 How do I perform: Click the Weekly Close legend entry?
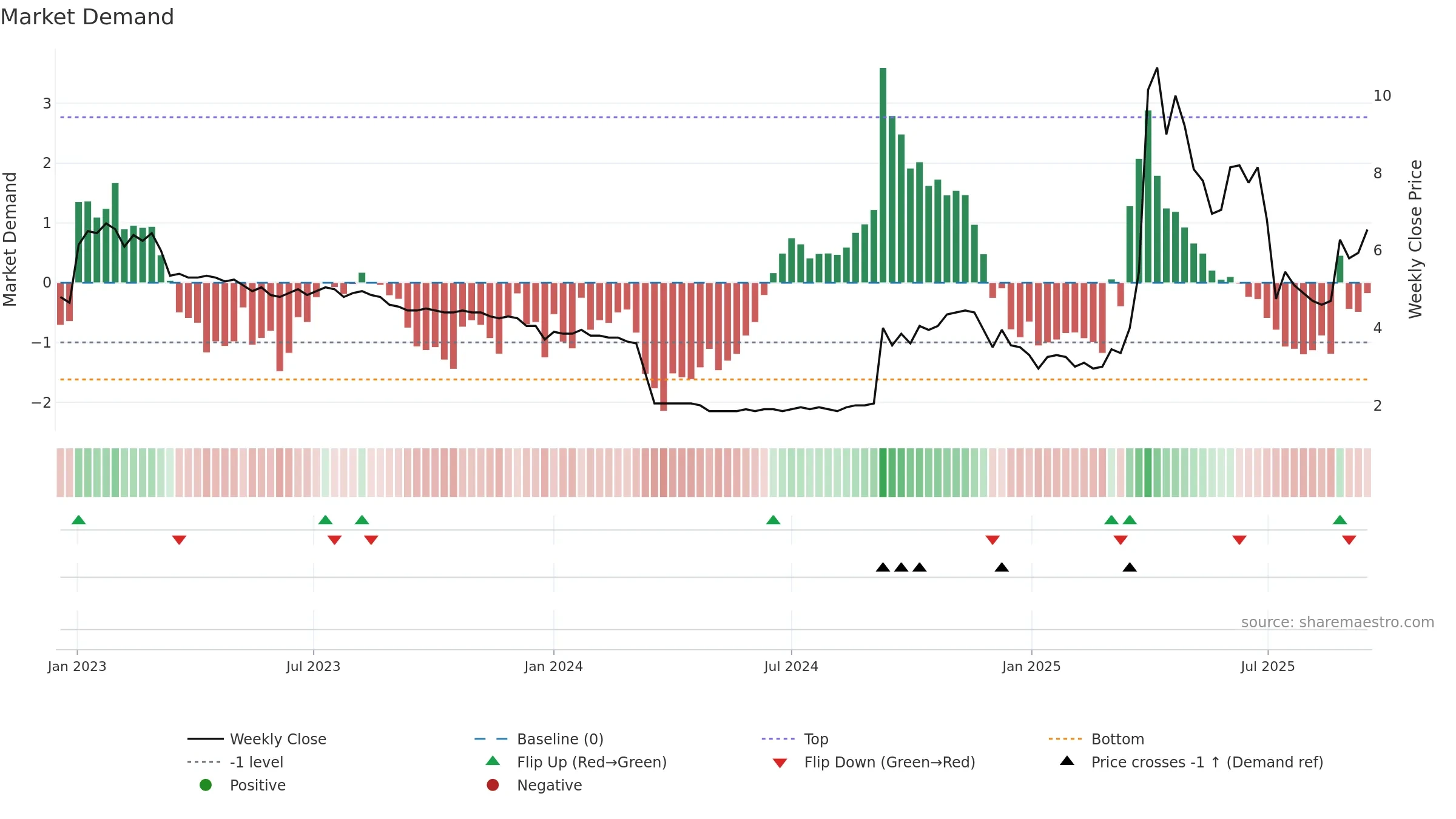tap(257, 739)
